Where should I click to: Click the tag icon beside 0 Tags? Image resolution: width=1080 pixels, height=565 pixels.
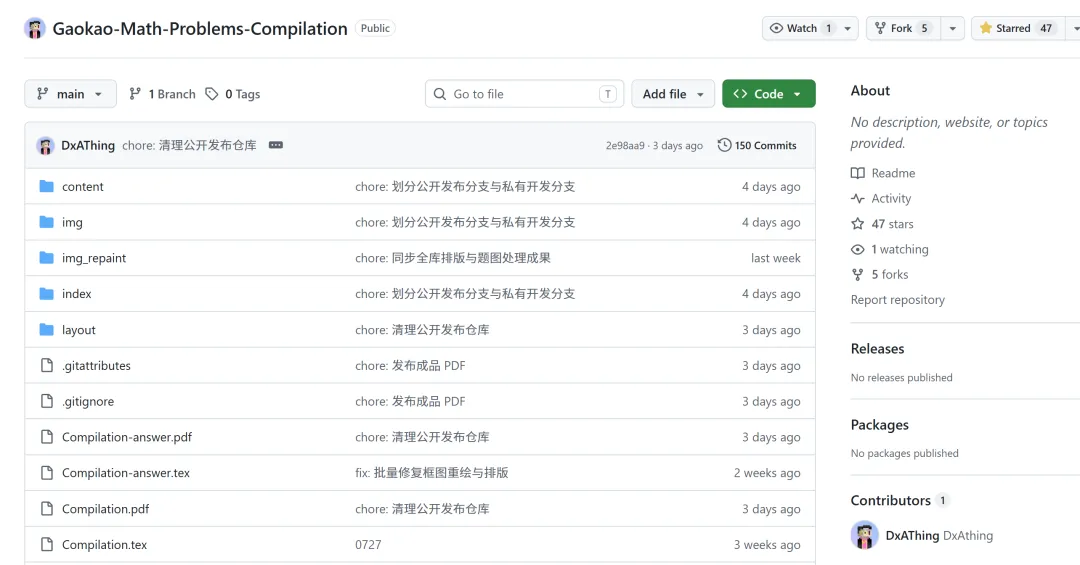pos(211,94)
